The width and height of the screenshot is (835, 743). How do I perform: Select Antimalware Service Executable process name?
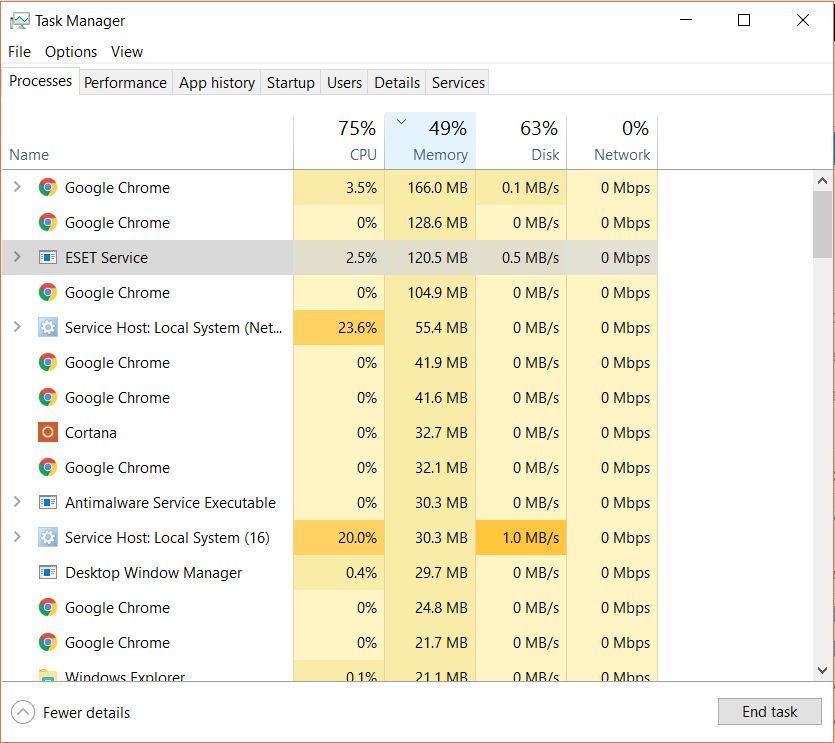[170, 502]
